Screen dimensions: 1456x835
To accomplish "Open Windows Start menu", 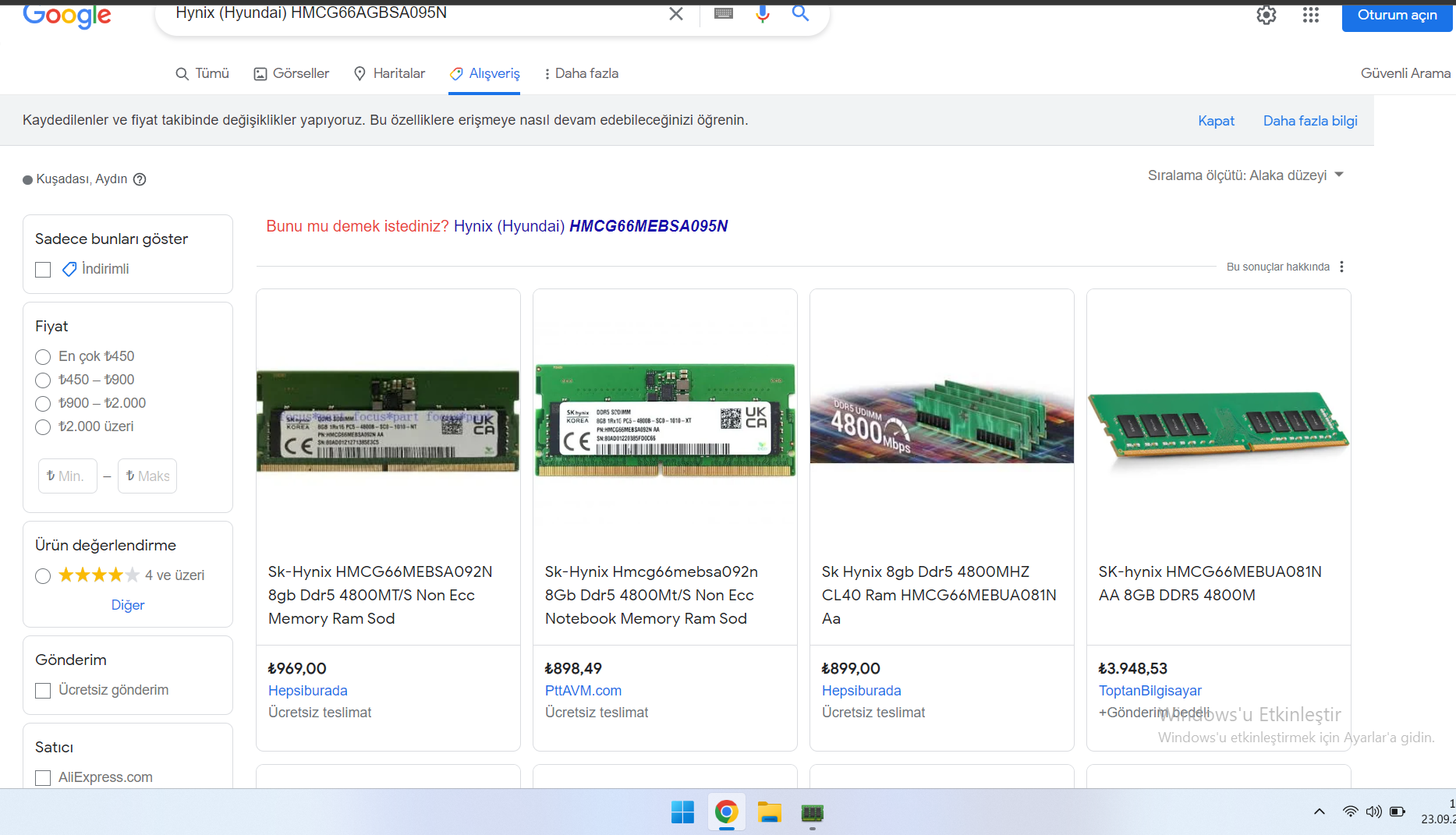I will (x=682, y=812).
